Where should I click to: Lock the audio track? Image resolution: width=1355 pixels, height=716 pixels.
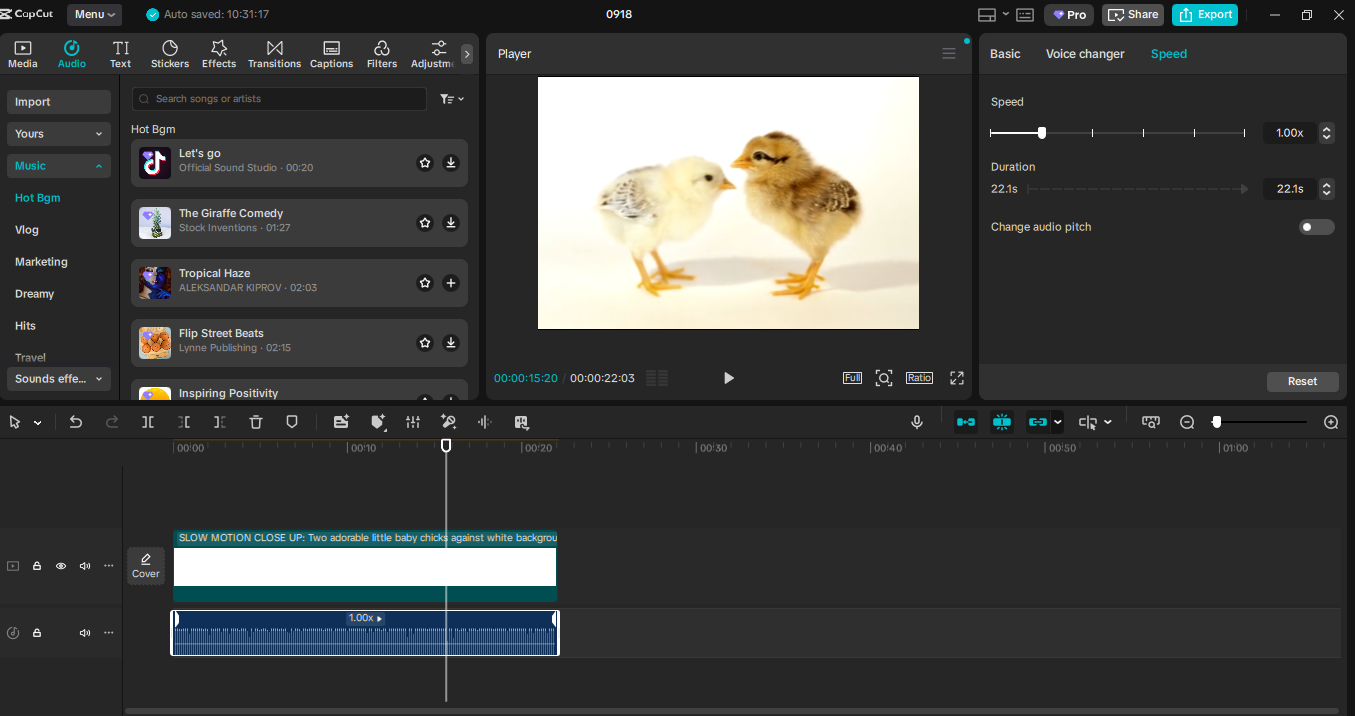37,633
